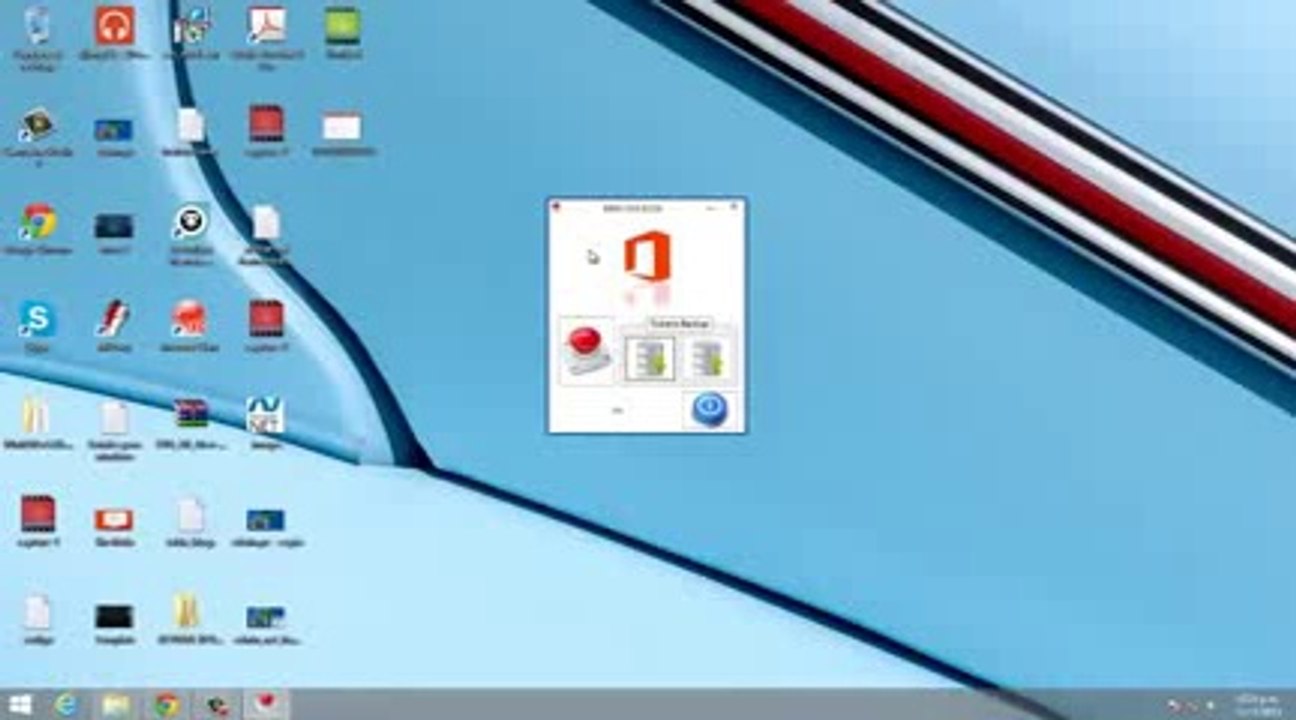Click the activator dialog title bar icon
This screenshot has width=1296, height=720.
point(556,207)
